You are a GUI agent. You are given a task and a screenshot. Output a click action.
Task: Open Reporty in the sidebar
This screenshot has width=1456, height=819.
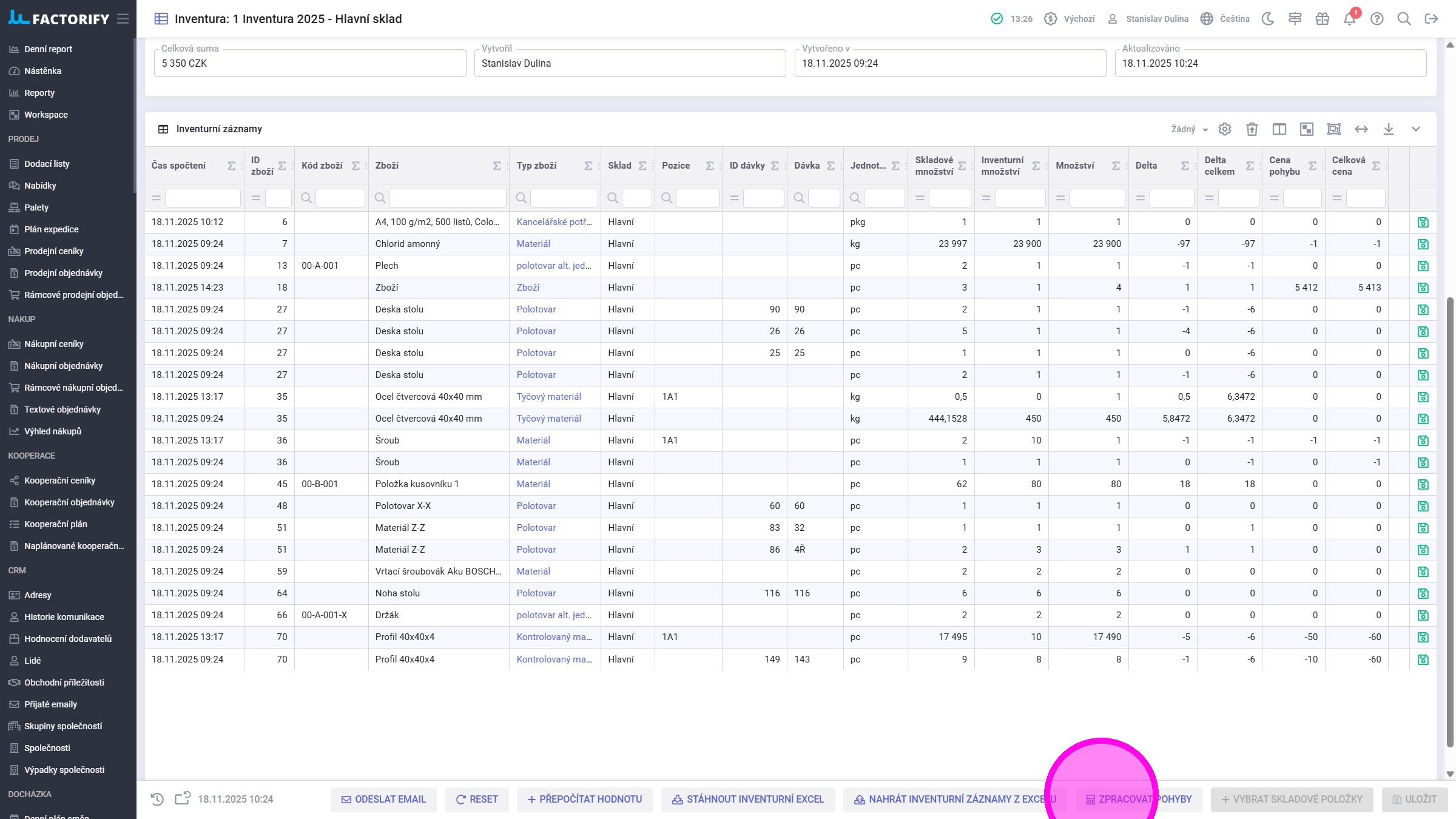click(x=39, y=93)
